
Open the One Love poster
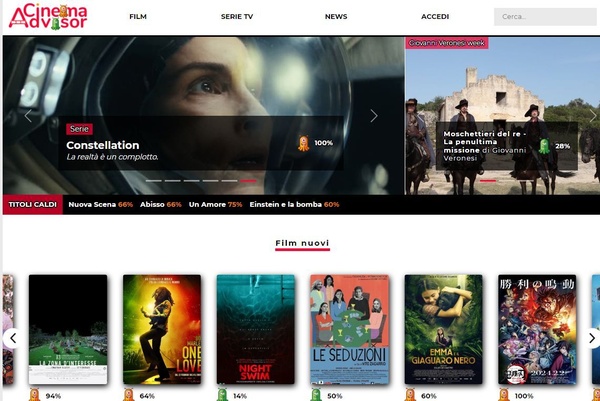coord(162,329)
